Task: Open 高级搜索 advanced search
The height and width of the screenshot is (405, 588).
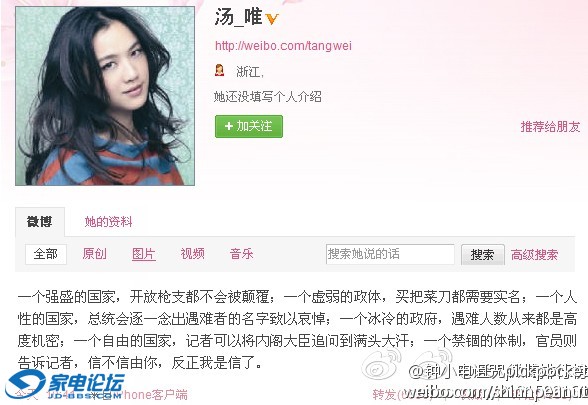Action: [x=534, y=255]
